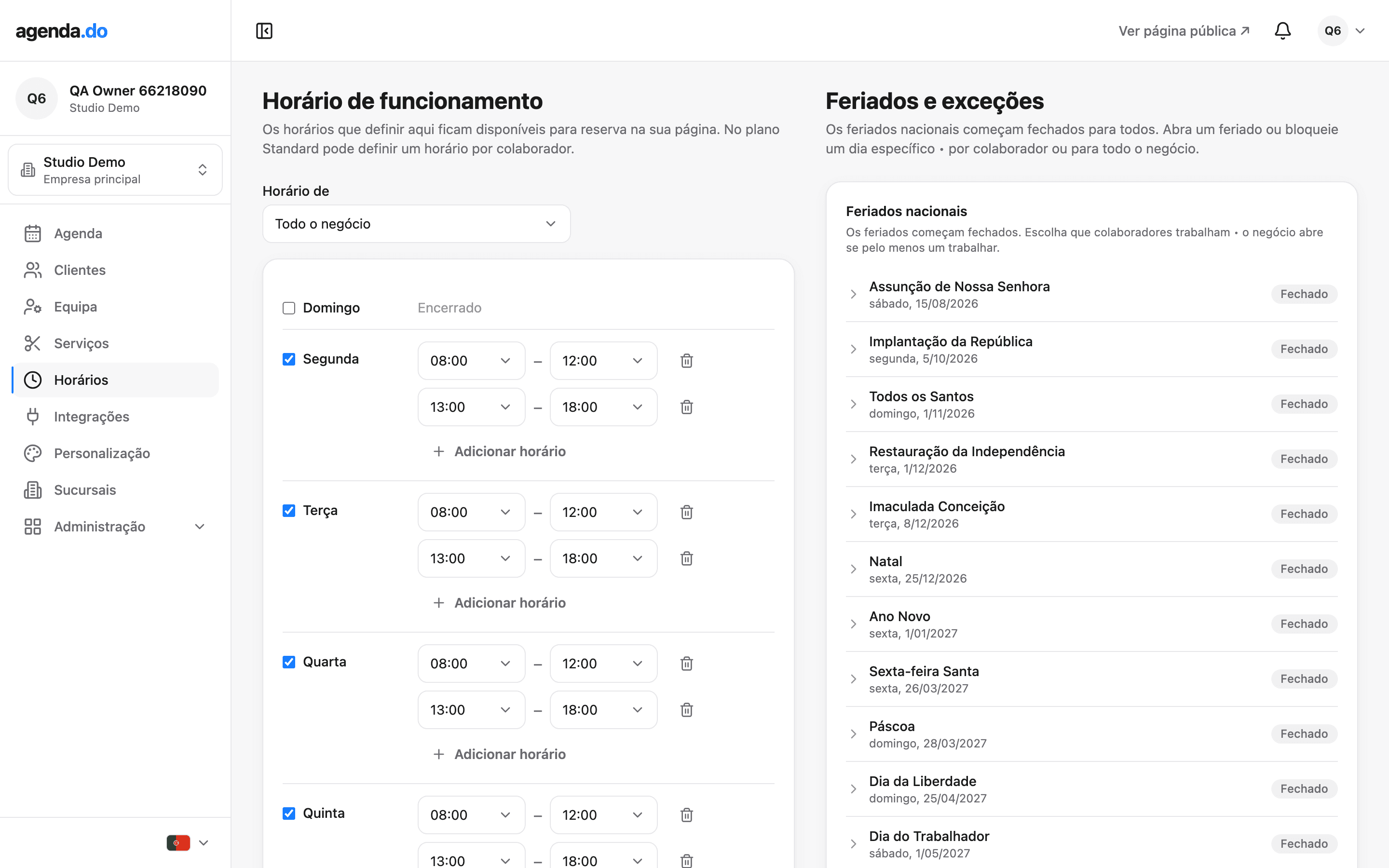Expand the Administração submenu chevron
Screen dimensions: 1389x868
tap(200, 527)
